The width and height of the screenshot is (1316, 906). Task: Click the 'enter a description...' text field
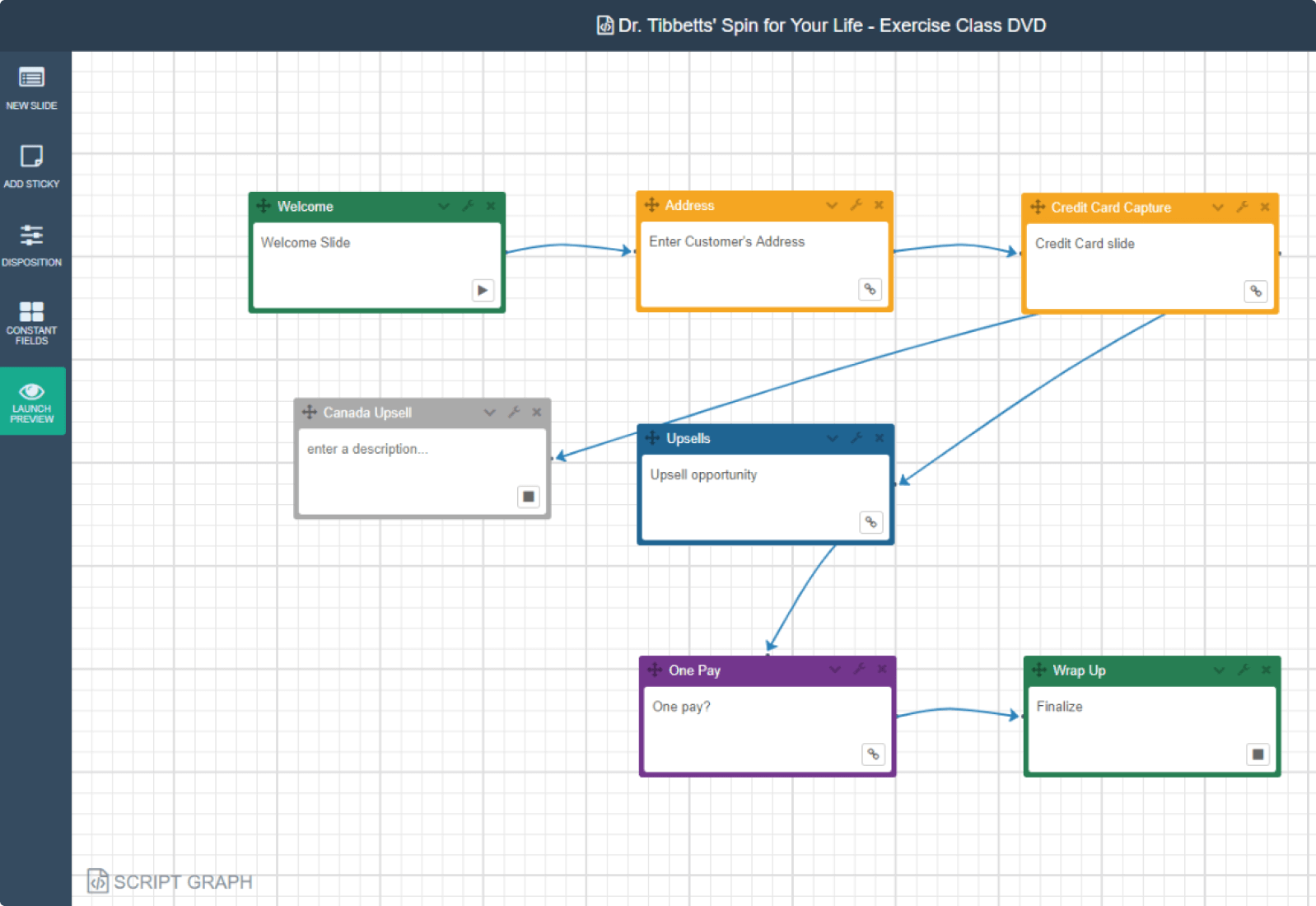click(367, 449)
